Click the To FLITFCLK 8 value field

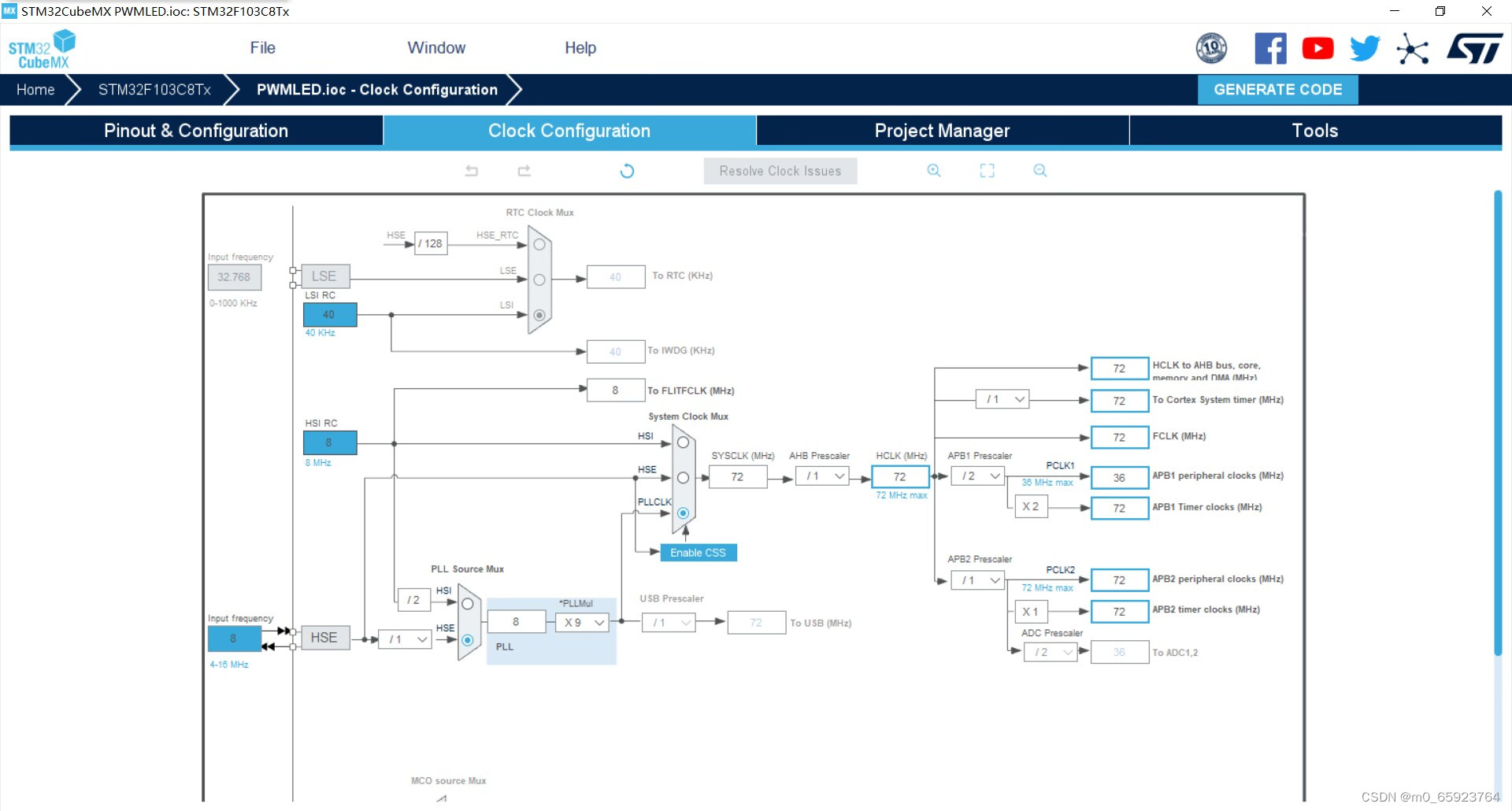tap(616, 390)
